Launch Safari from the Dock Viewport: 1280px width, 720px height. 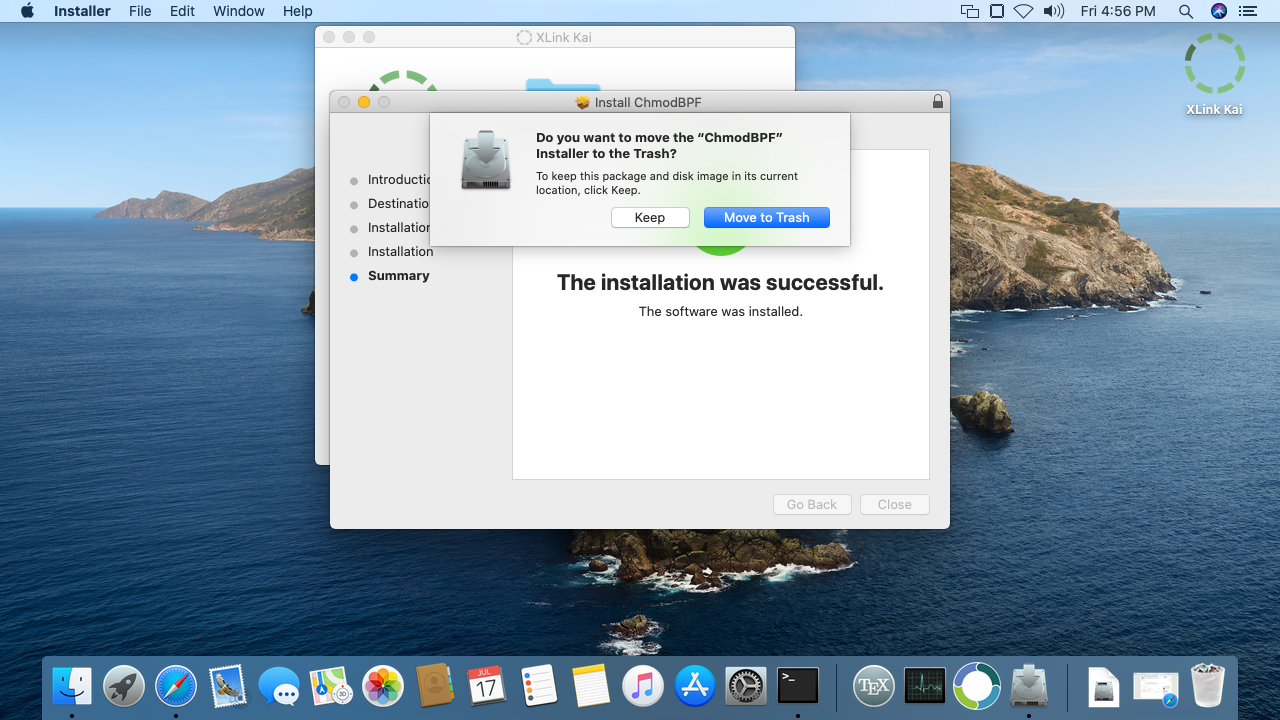tap(176, 686)
